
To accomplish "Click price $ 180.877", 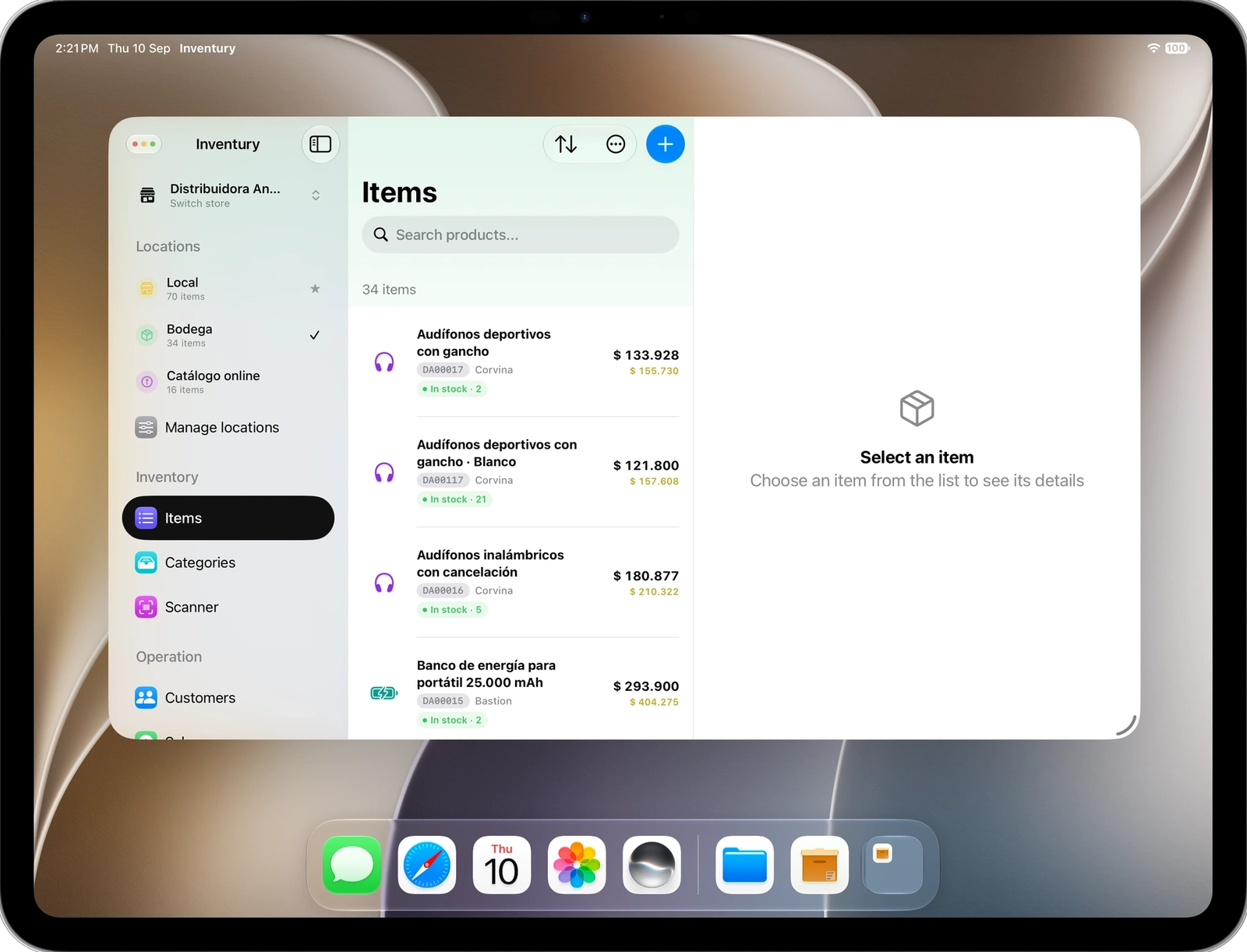I will point(646,576).
